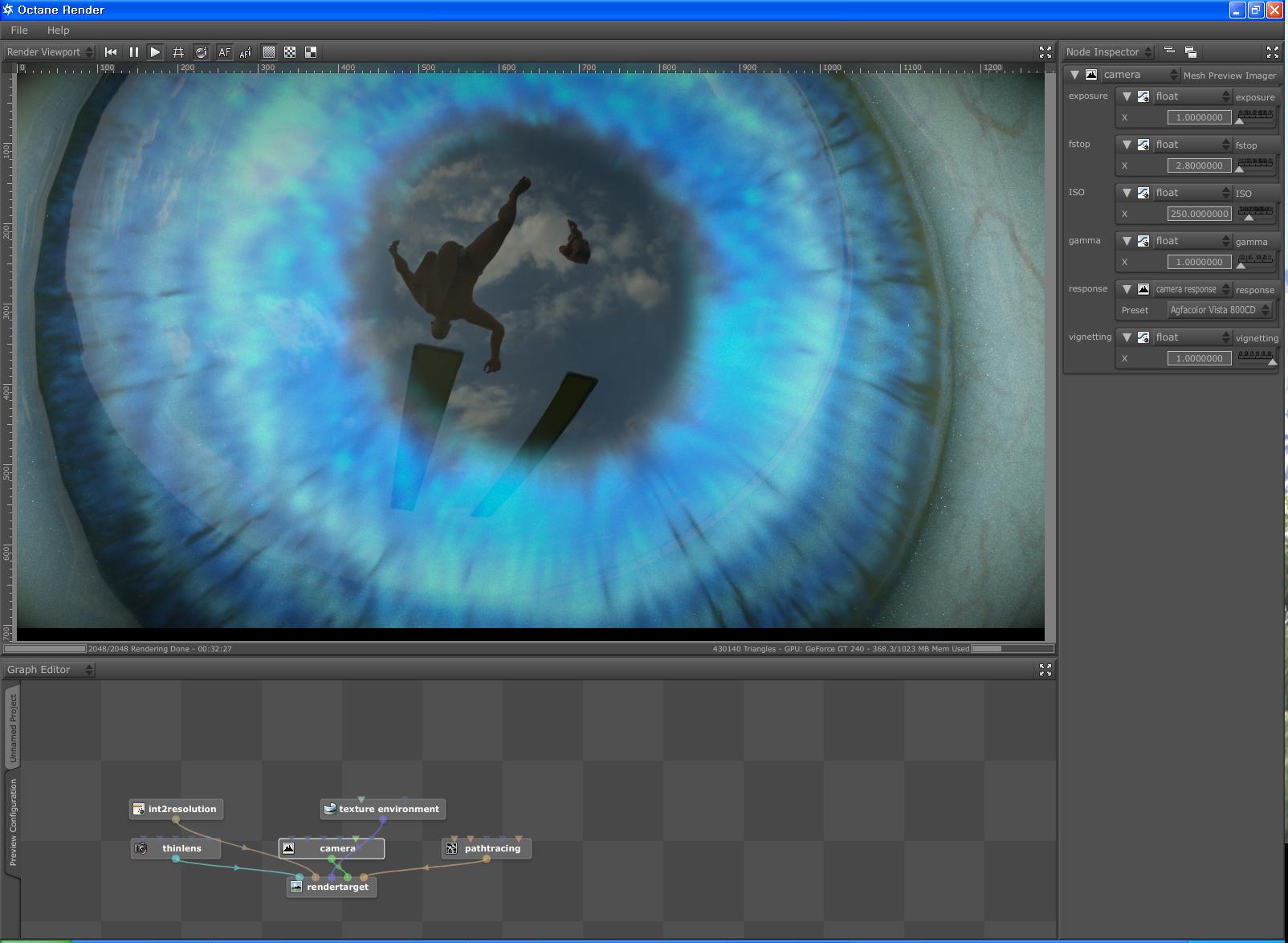
Task: Click the stacked windows icon in Node Inspector
Action: click(x=1191, y=52)
